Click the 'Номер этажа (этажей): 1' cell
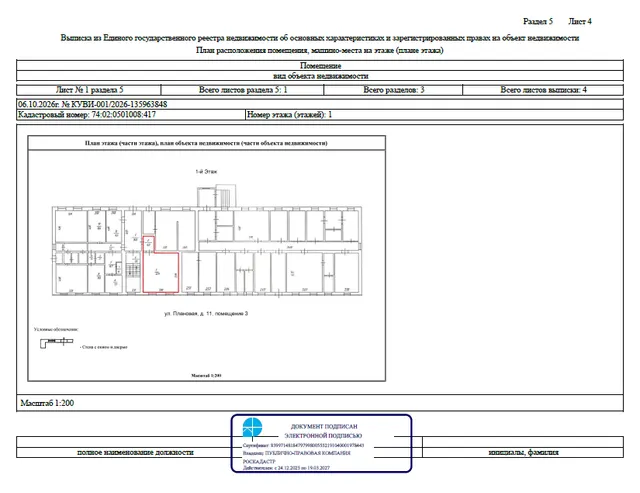640x493 pixels. tap(434, 115)
